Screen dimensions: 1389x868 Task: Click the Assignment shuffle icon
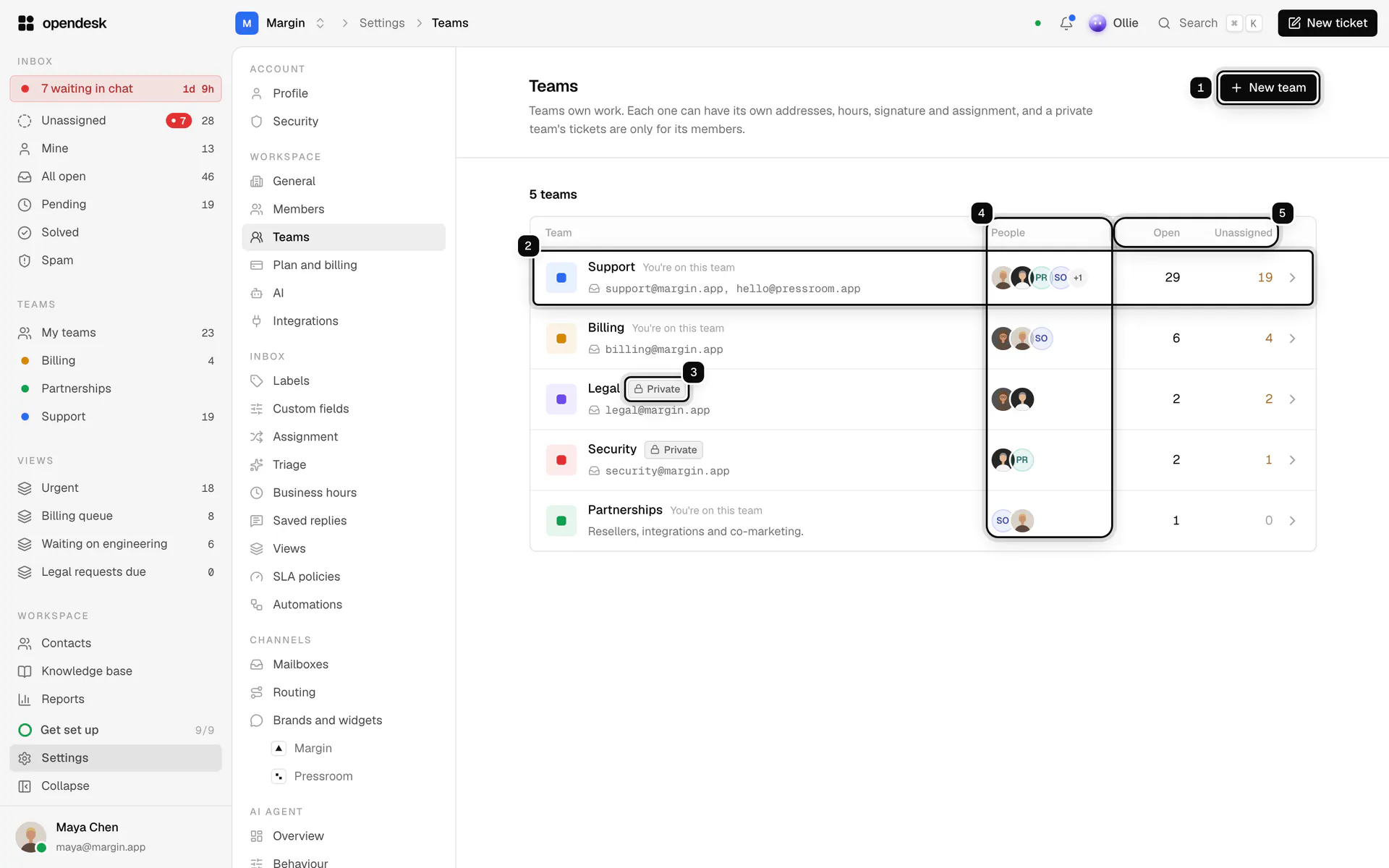click(x=256, y=437)
